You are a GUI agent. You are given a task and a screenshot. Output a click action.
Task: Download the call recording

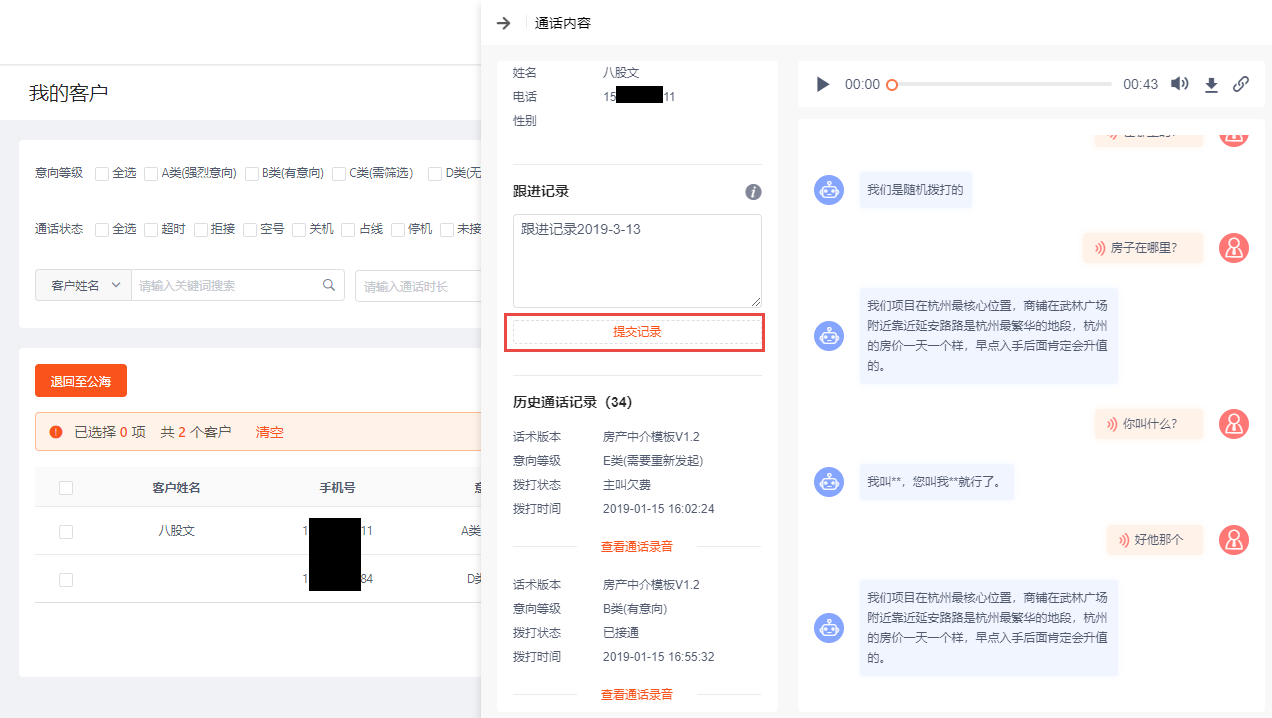(x=1211, y=85)
